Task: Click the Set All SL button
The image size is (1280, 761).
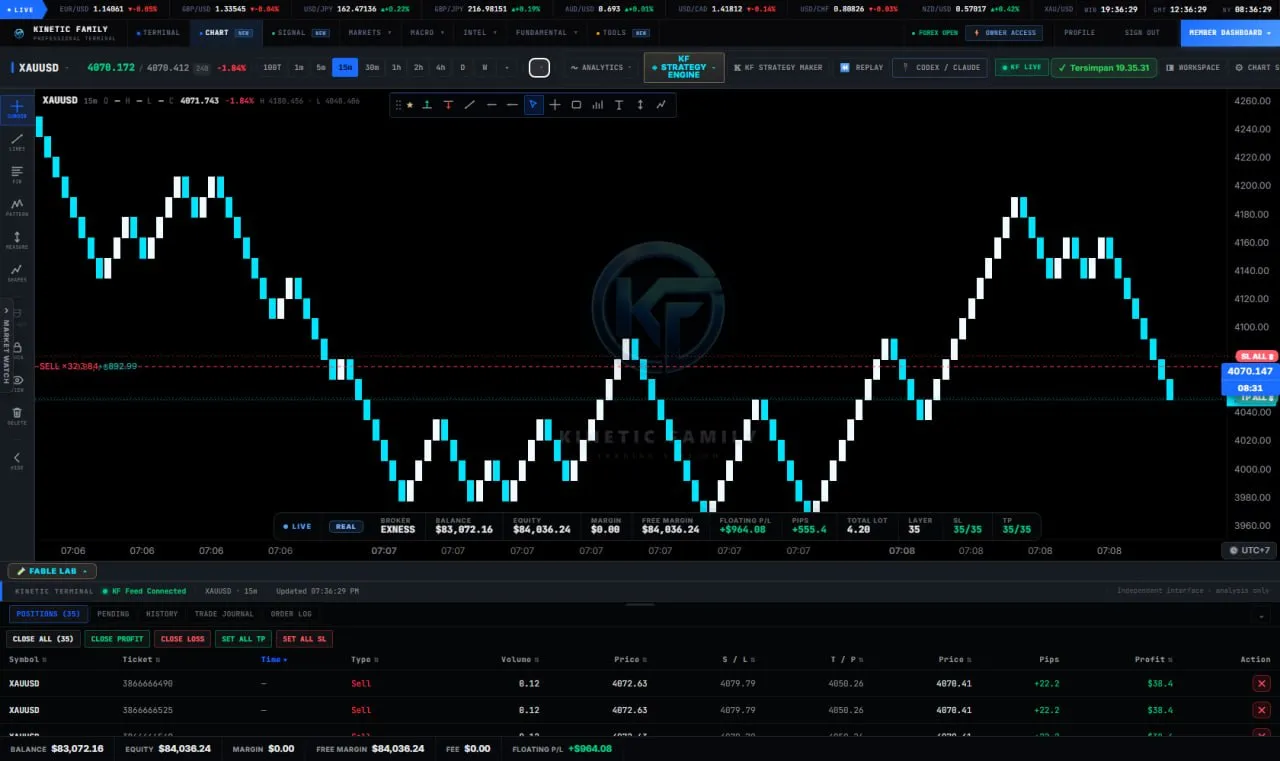Action: [x=304, y=639]
